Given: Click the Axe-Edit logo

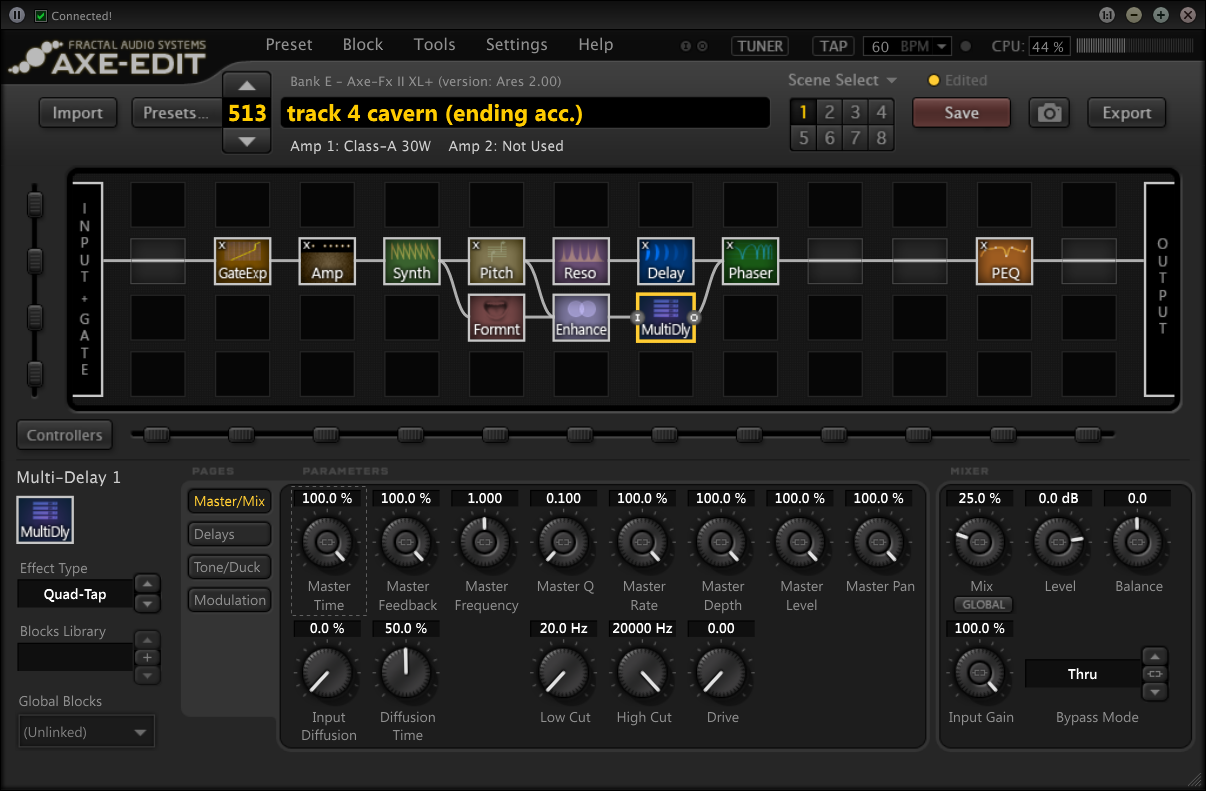Looking at the screenshot, I should click(x=108, y=58).
